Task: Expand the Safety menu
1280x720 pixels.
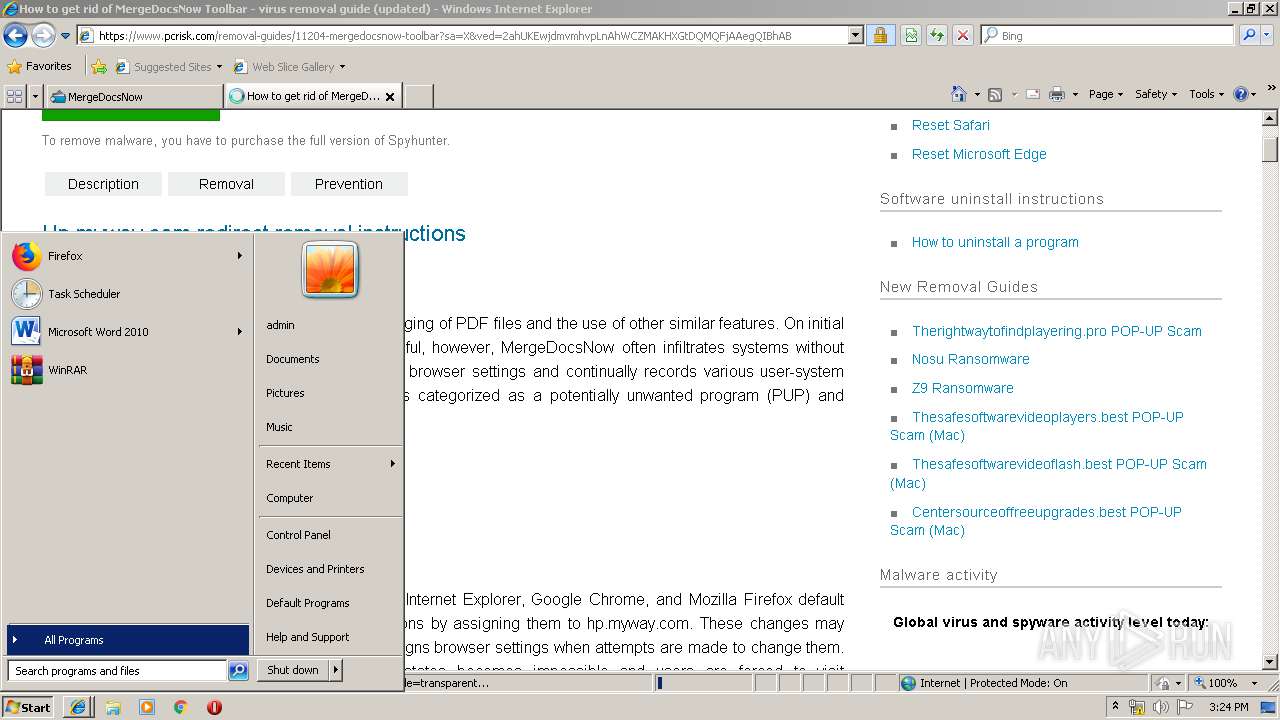Action: click(x=1156, y=94)
